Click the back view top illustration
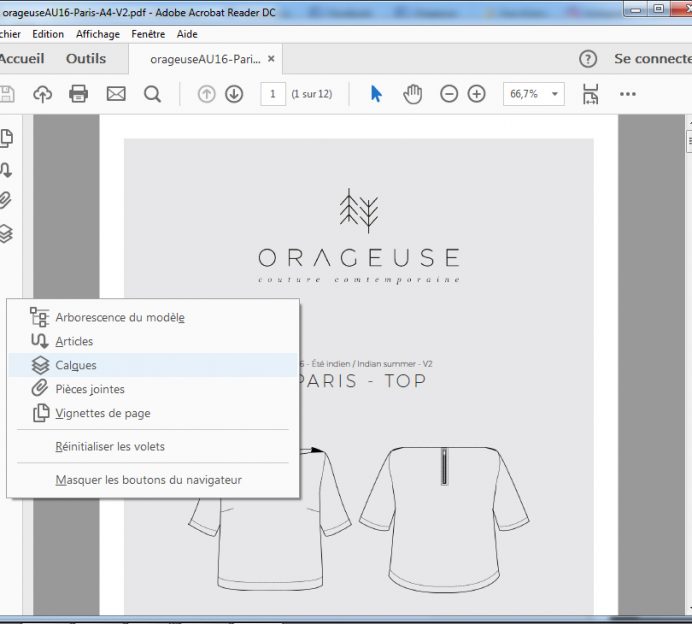 point(444,519)
